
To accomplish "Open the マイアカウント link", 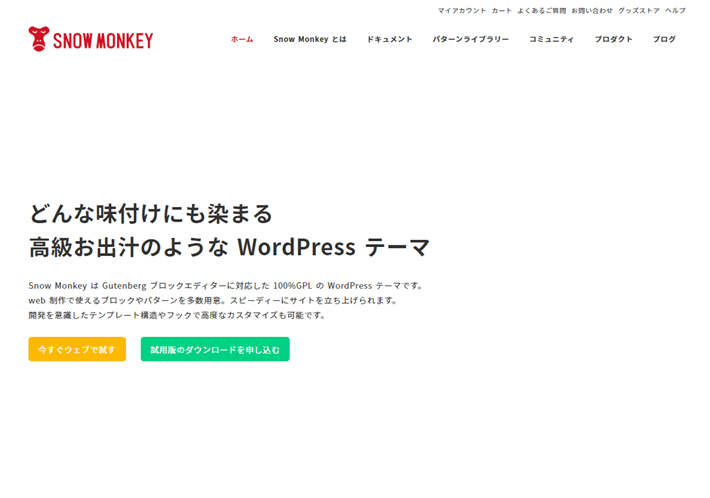I will [462, 10].
